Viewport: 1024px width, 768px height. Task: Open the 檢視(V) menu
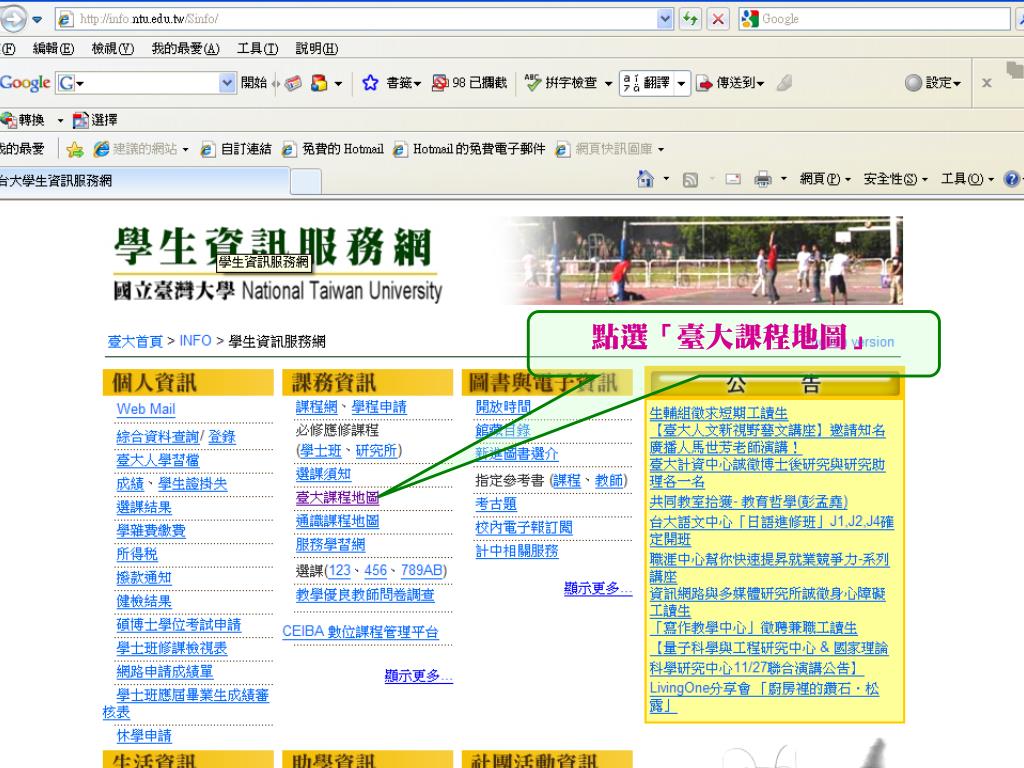pyautogui.click(x=113, y=48)
